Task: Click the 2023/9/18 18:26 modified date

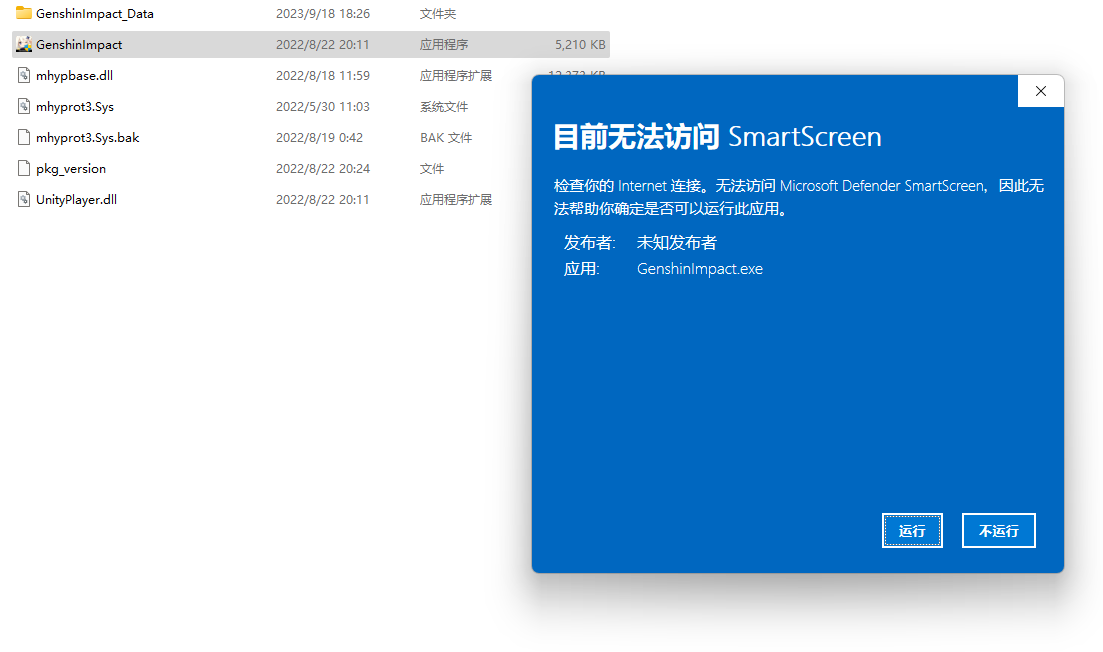Action: [x=323, y=14]
